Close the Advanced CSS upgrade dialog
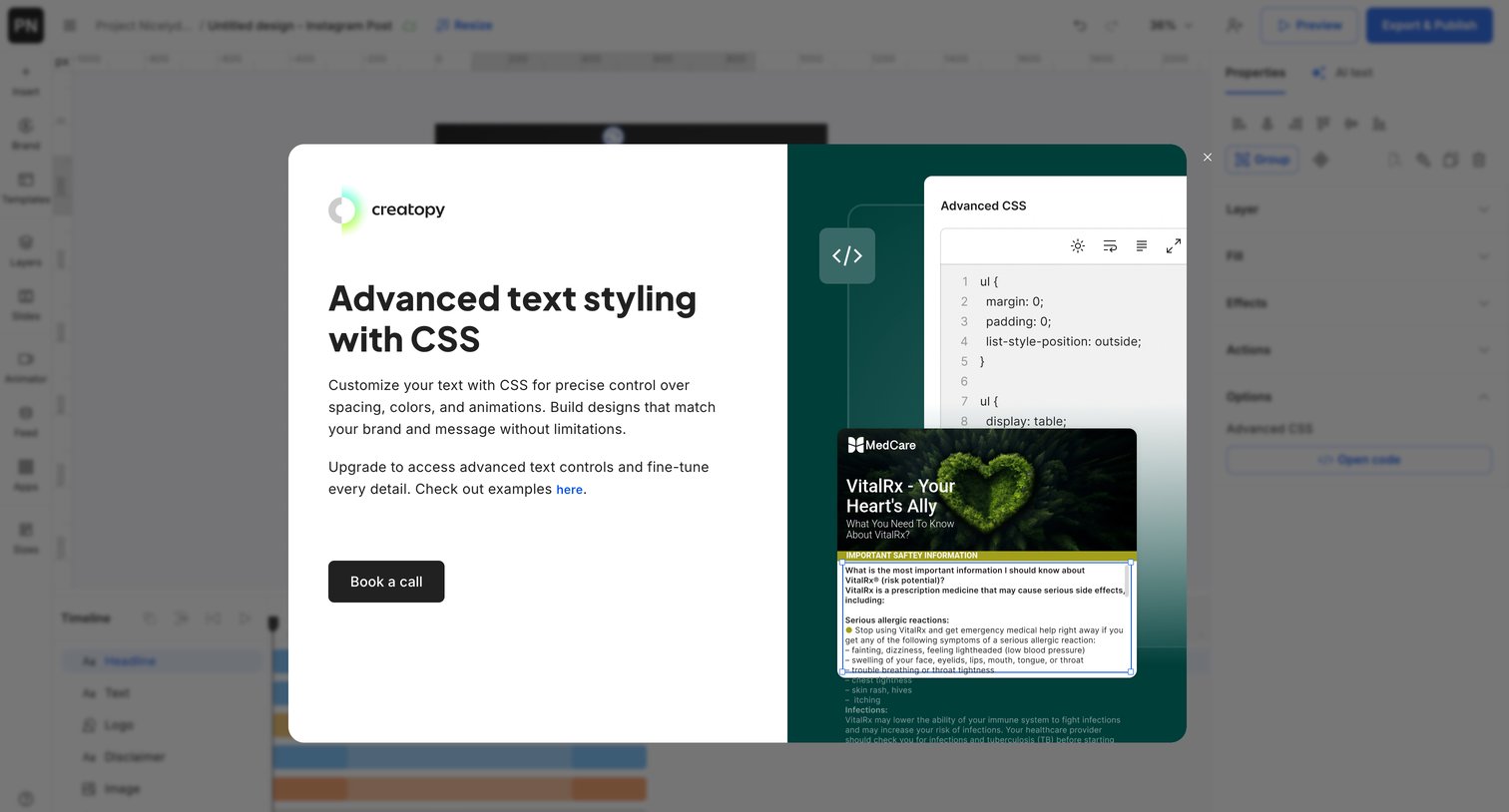This screenshot has height=812, width=1509. (x=1208, y=158)
